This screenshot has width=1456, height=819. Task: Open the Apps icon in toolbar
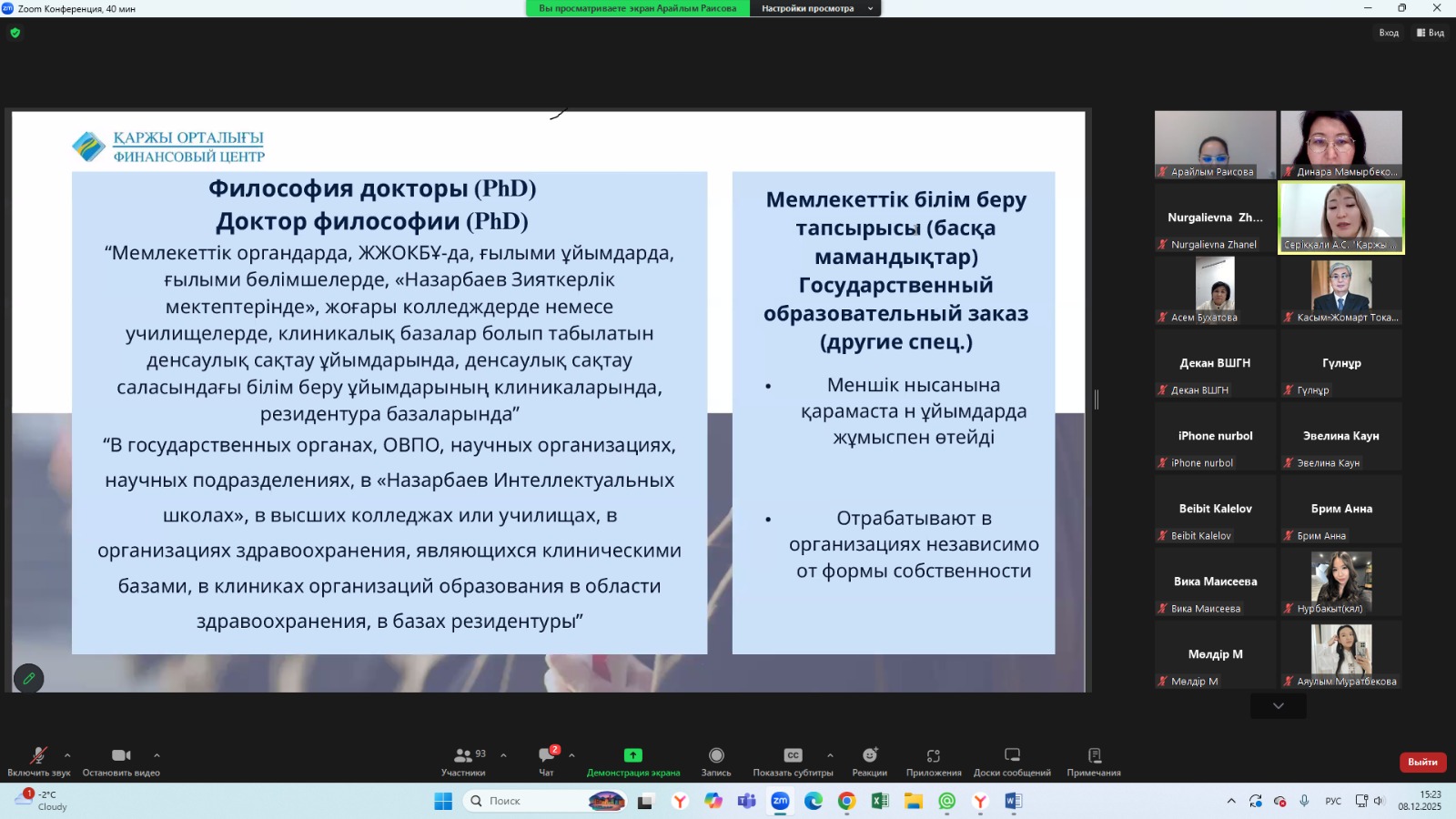click(x=933, y=756)
